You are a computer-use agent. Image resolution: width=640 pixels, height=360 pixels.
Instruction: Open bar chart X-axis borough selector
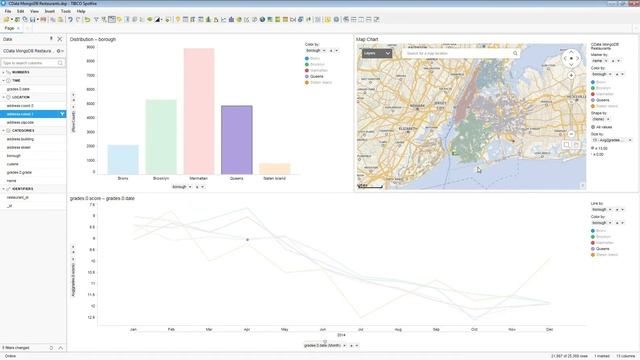click(x=182, y=187)
